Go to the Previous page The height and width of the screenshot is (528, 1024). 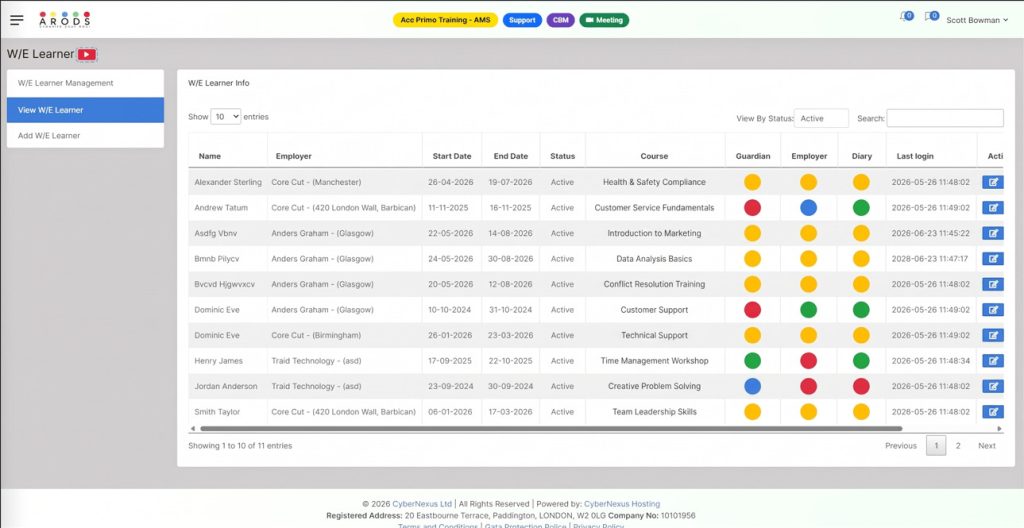pos(901,446)
